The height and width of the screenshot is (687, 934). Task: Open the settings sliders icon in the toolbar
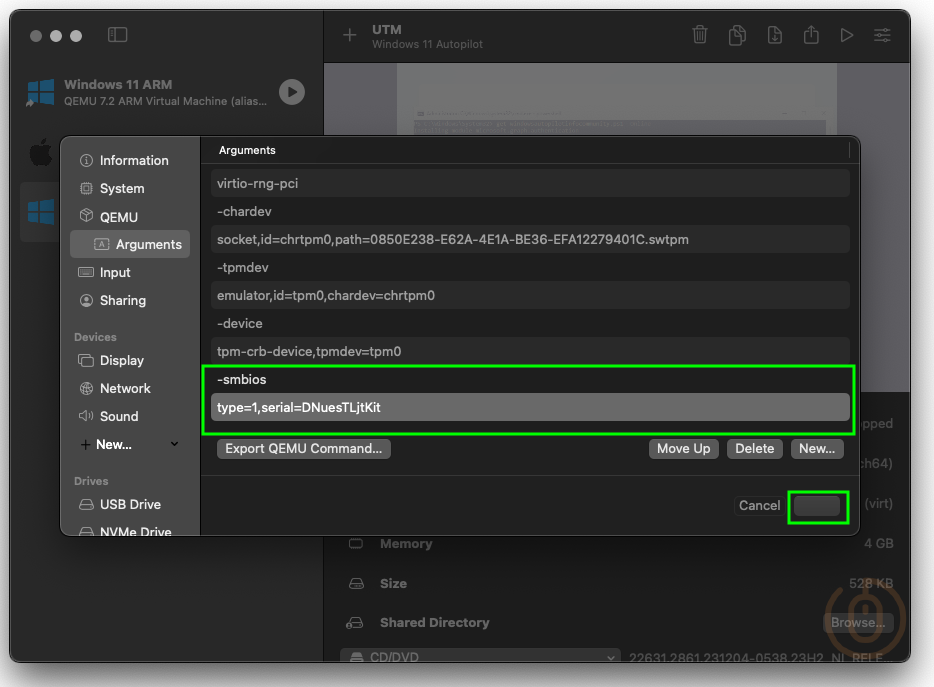[883, 34]
